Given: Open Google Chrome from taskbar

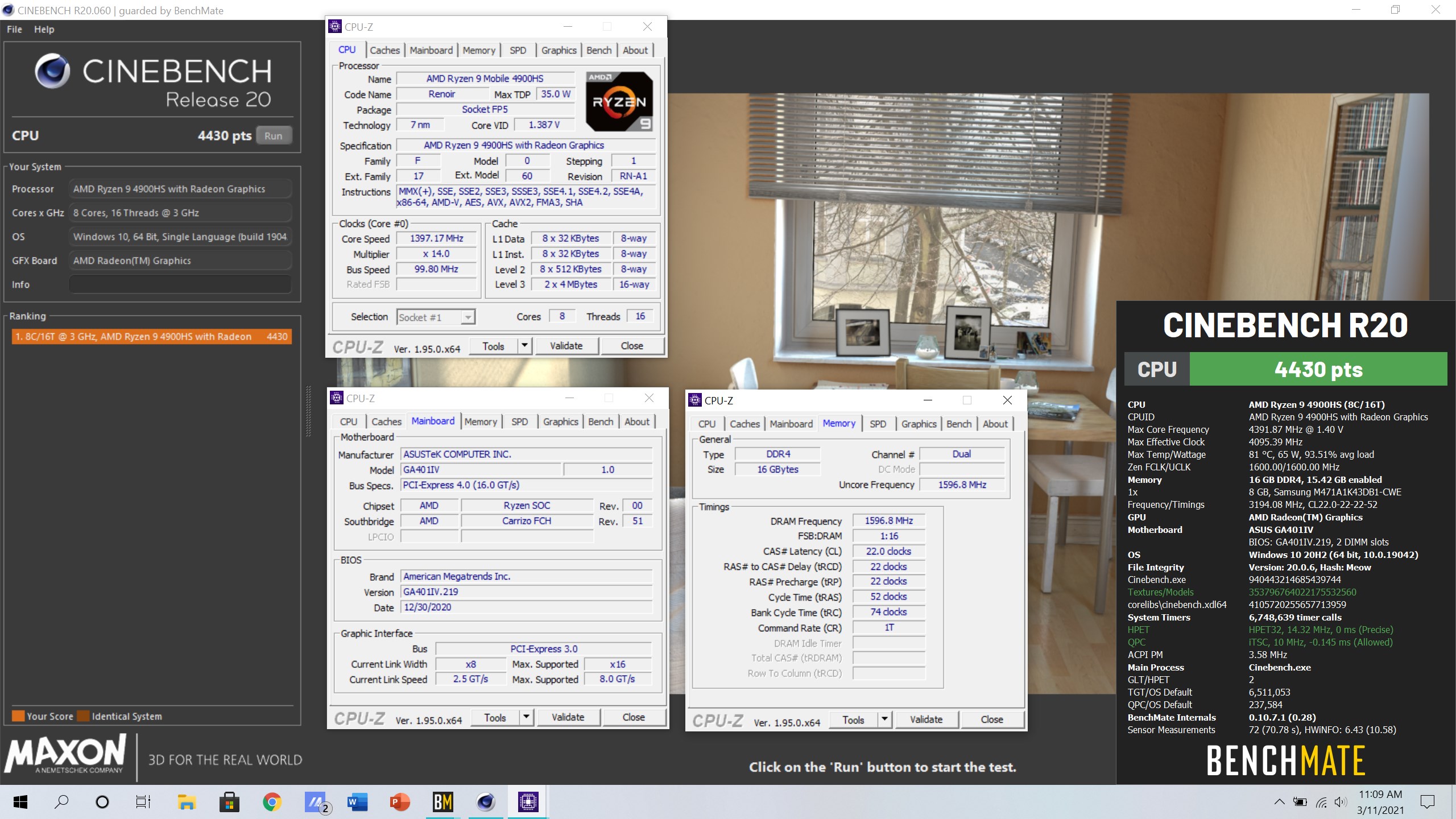Looking at the screenshot, I should coord(272,802).
